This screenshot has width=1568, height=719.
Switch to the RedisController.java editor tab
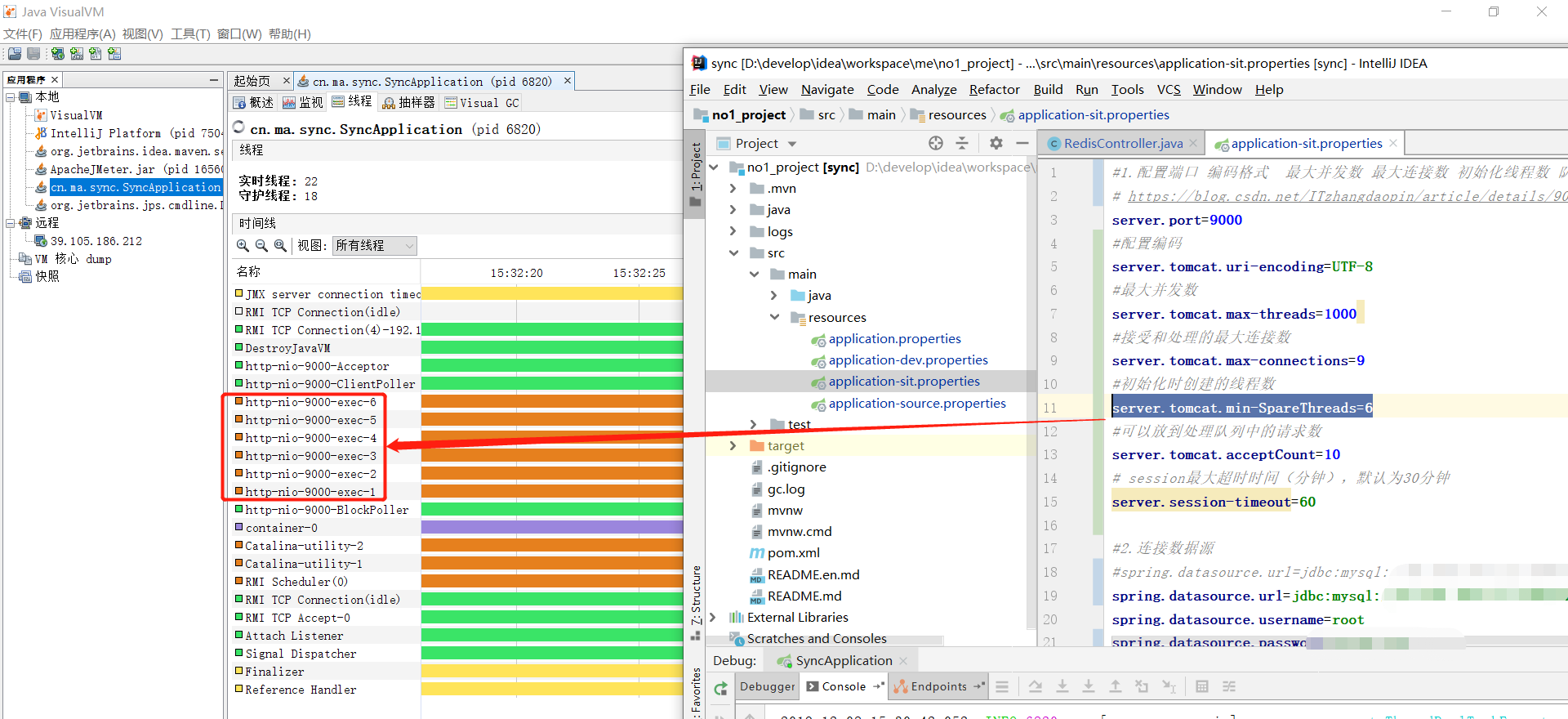tap(1122, 144)
